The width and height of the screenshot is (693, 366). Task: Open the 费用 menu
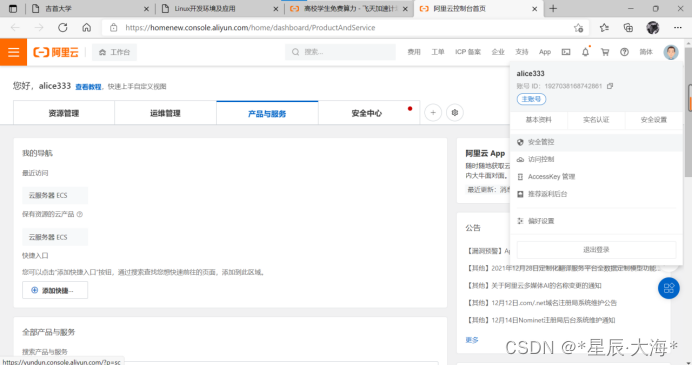coord(414,52)
